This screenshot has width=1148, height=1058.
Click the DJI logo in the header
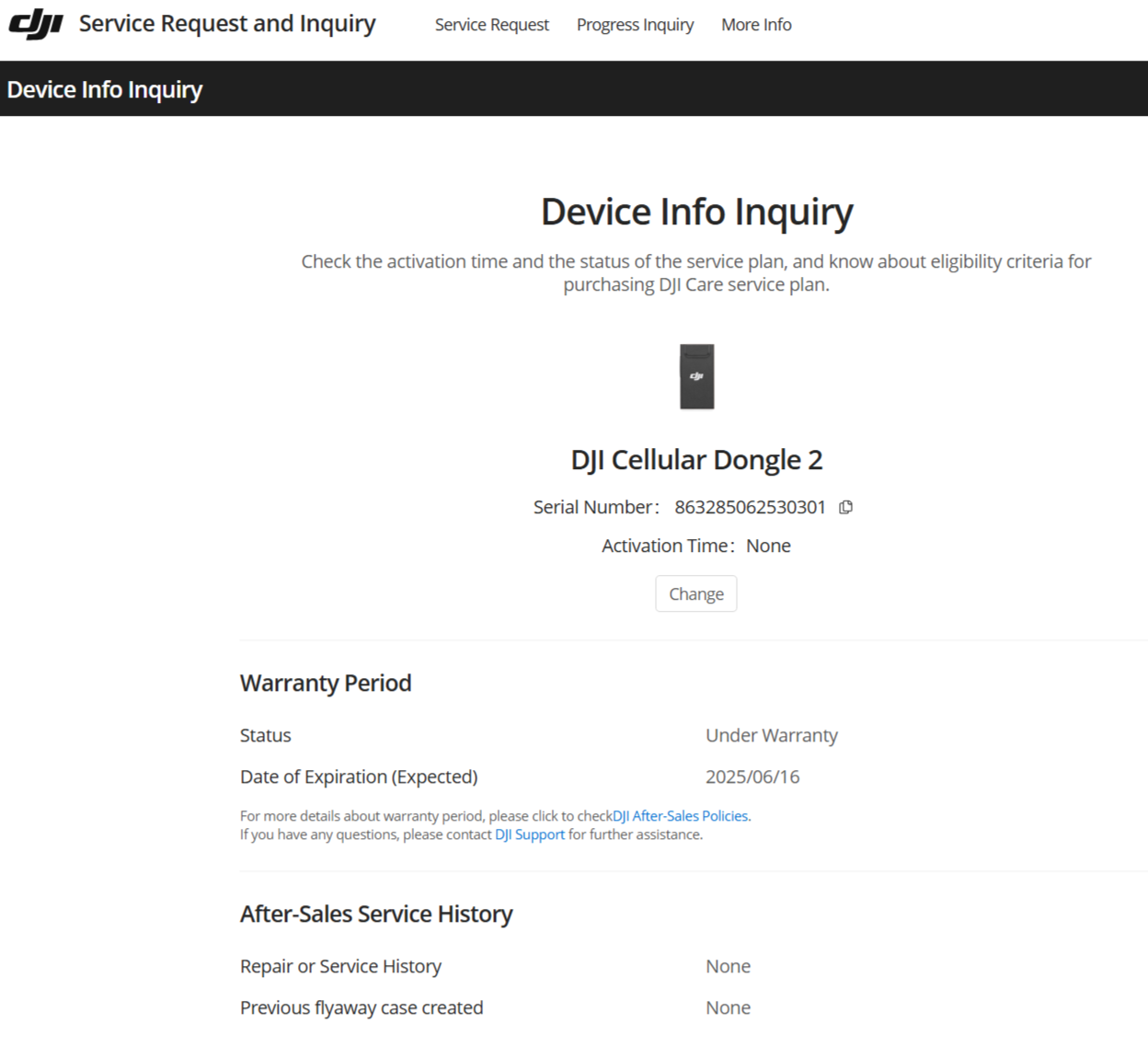[36, 24]
